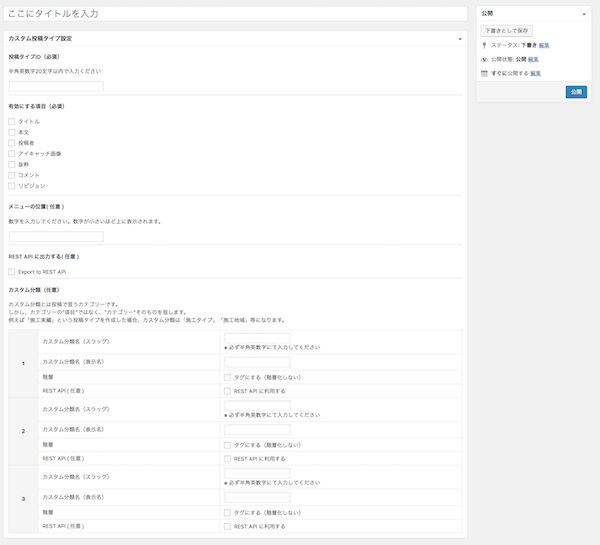Viewport: 600px width, 545px height.
Task: Tick the アイキャッチ画像 checkbox
Action: click(12, 153)
